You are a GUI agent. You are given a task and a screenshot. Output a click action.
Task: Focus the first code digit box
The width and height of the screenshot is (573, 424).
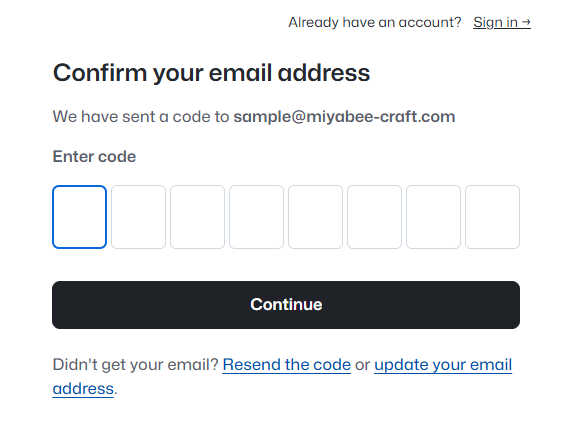point(79,217)
